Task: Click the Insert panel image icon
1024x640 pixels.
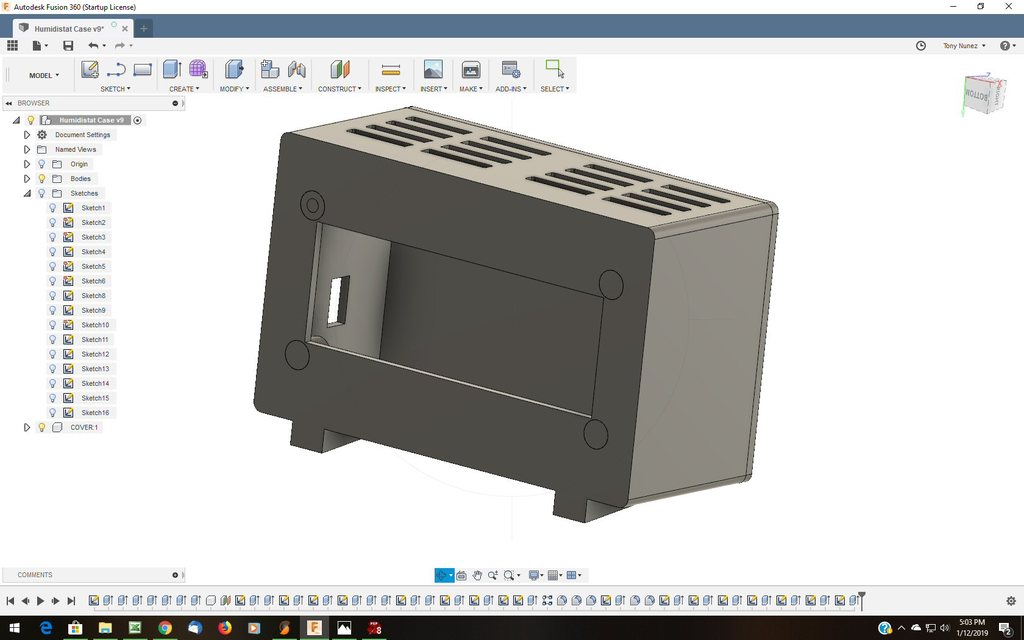Action: pos(433,68)
